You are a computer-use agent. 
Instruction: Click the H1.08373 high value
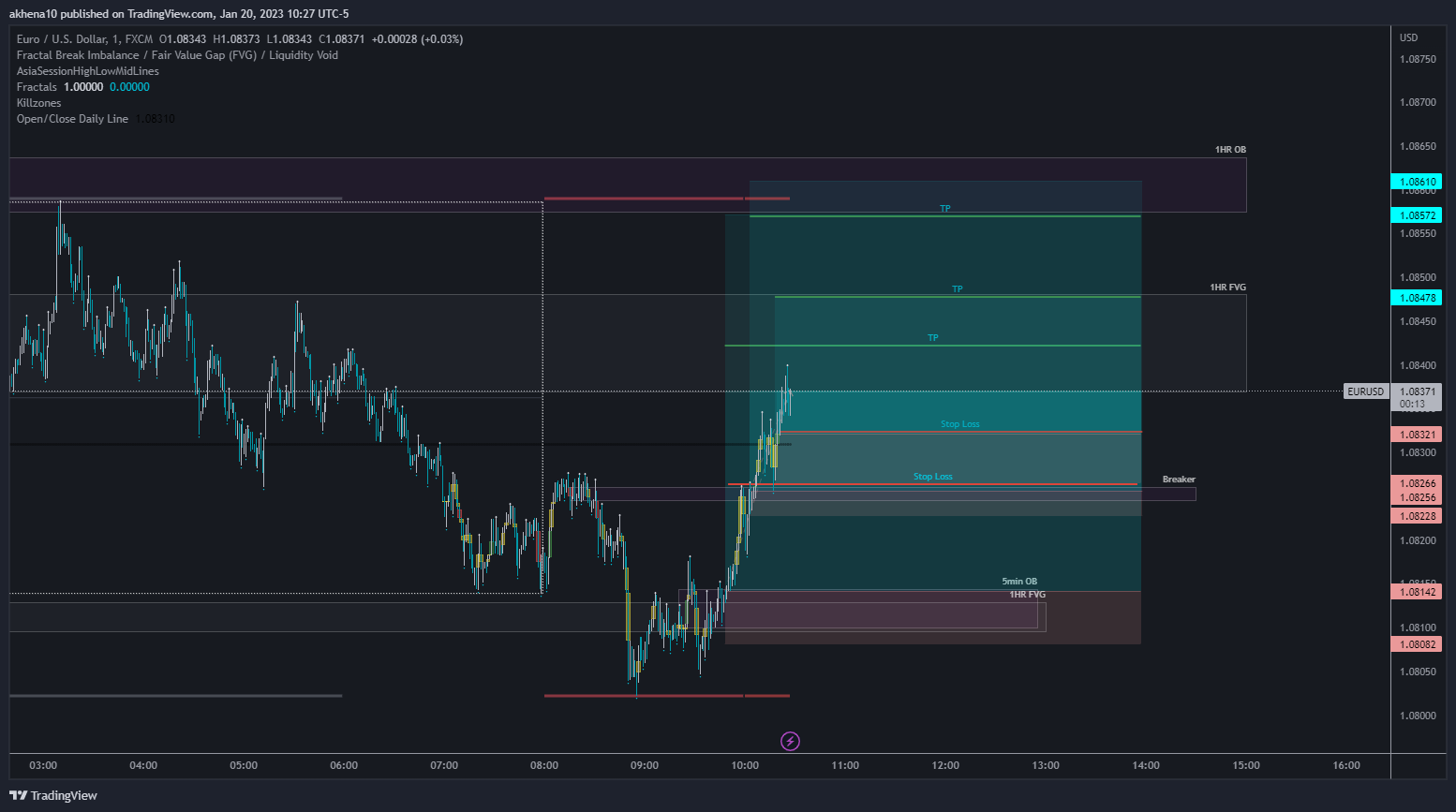pyautogui.click(x=236, y=39)
